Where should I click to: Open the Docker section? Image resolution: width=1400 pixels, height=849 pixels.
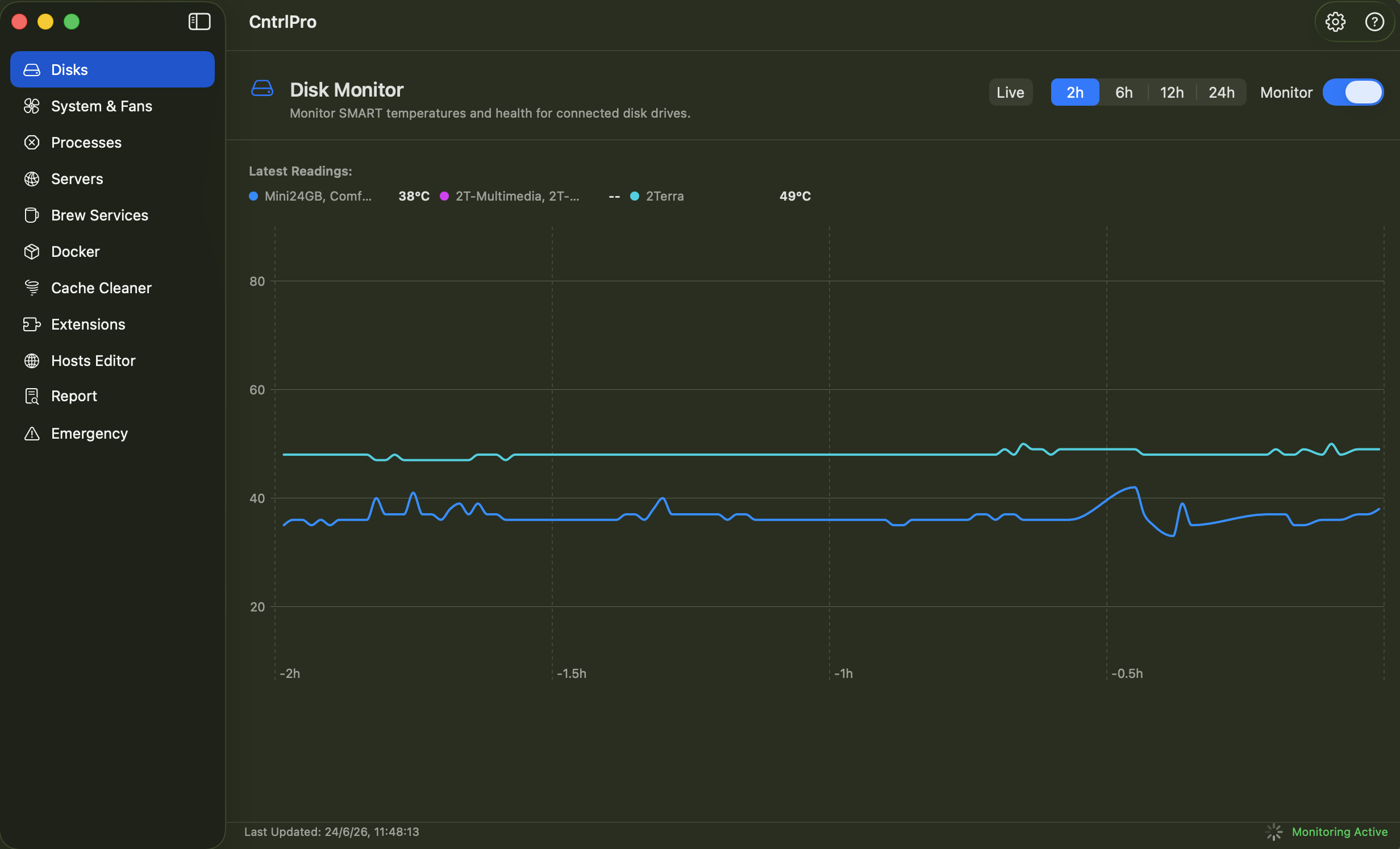point(113,251)
